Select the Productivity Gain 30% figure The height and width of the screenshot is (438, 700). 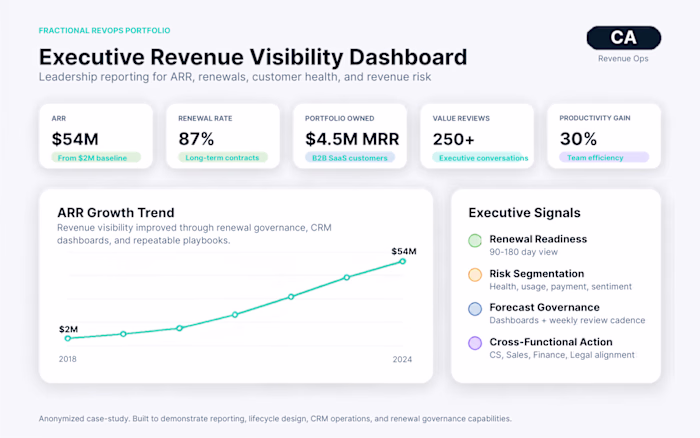(578, 139)
